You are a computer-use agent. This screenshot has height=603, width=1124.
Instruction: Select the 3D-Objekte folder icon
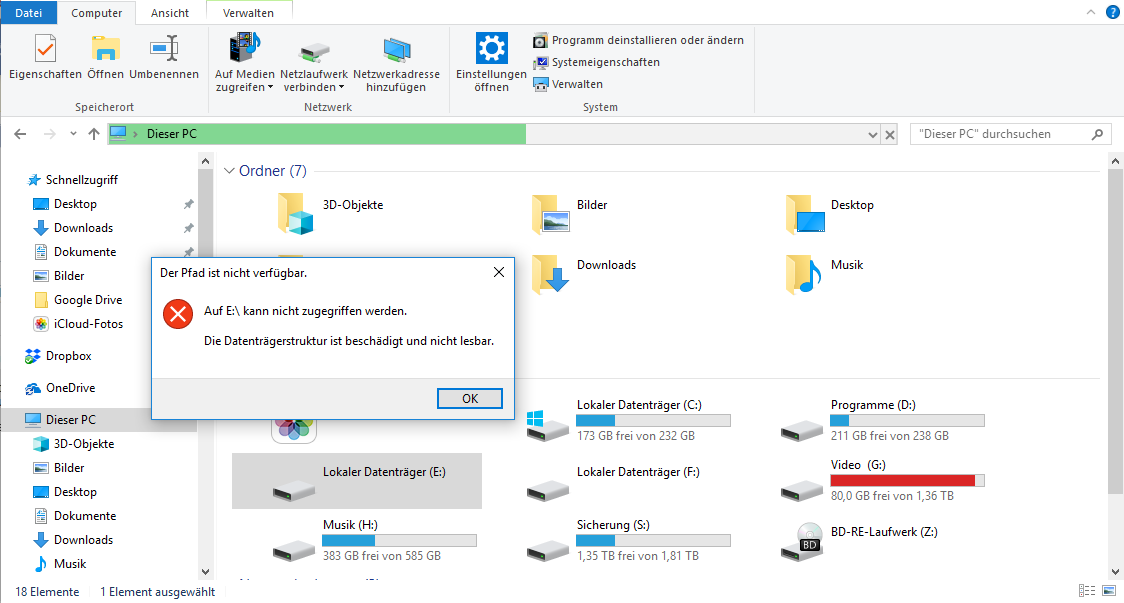(295, 214)
